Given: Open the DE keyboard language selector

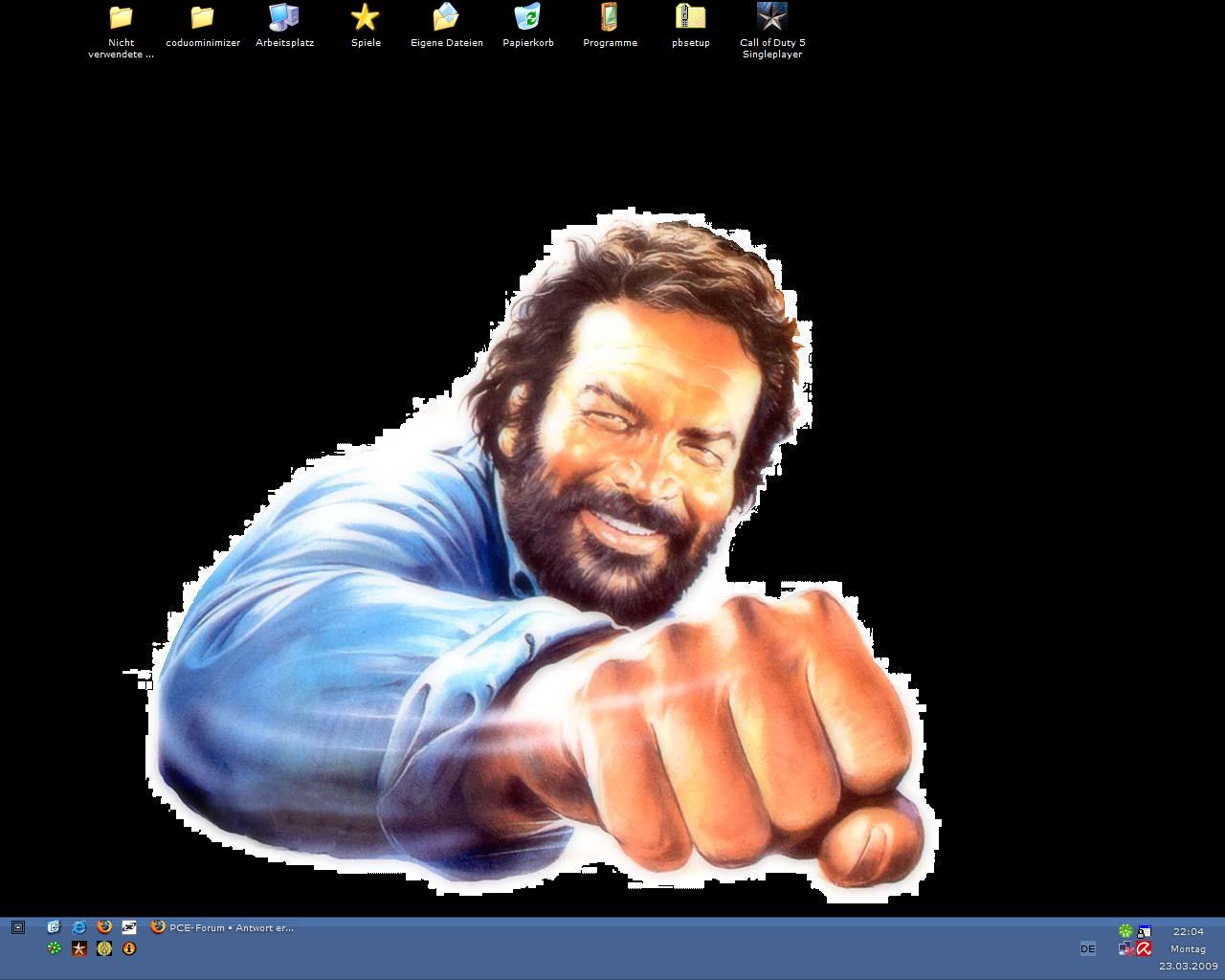Looking at the screenshot, I should 1087,948.
